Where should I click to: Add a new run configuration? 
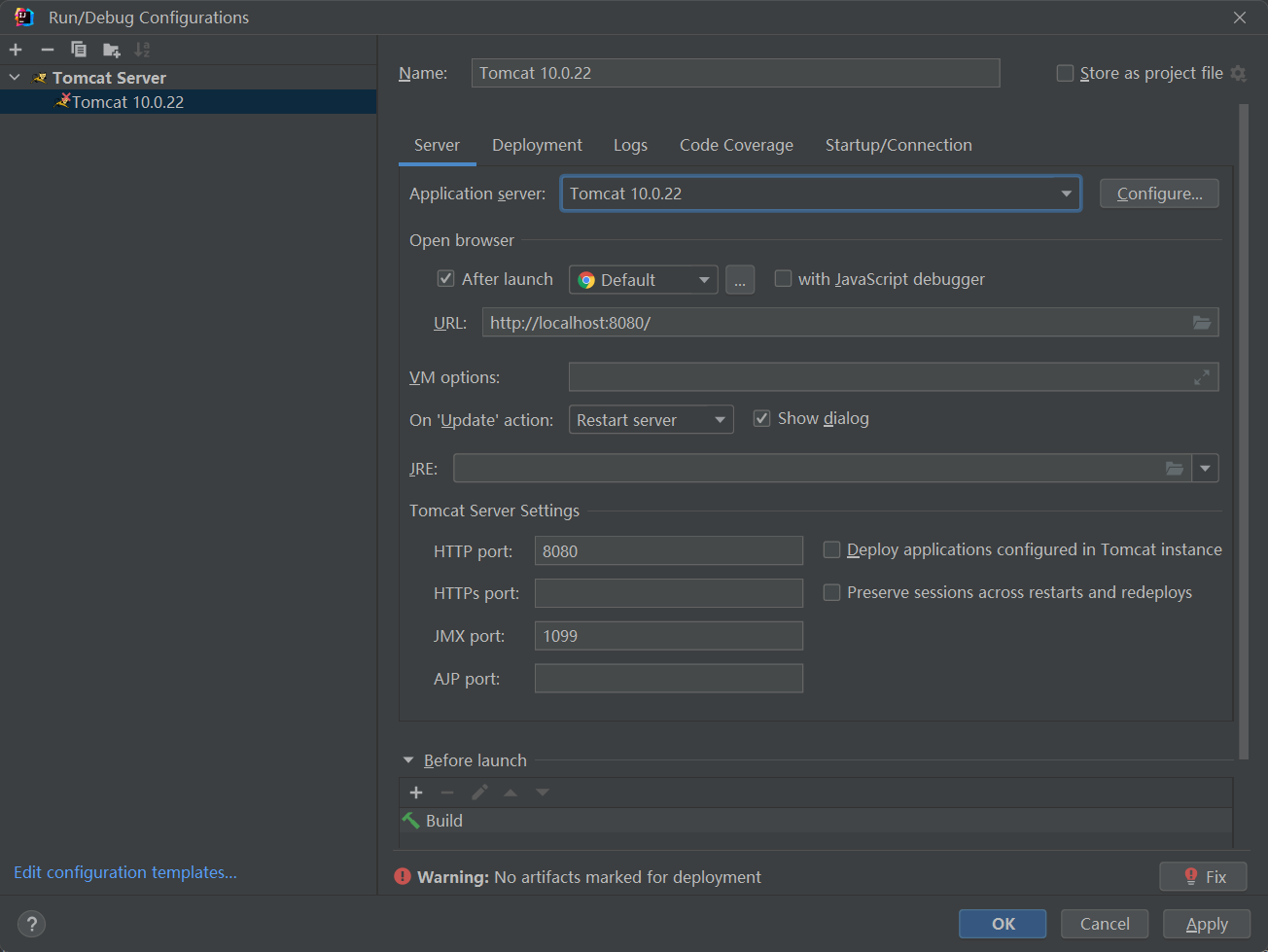coord(16,50)
